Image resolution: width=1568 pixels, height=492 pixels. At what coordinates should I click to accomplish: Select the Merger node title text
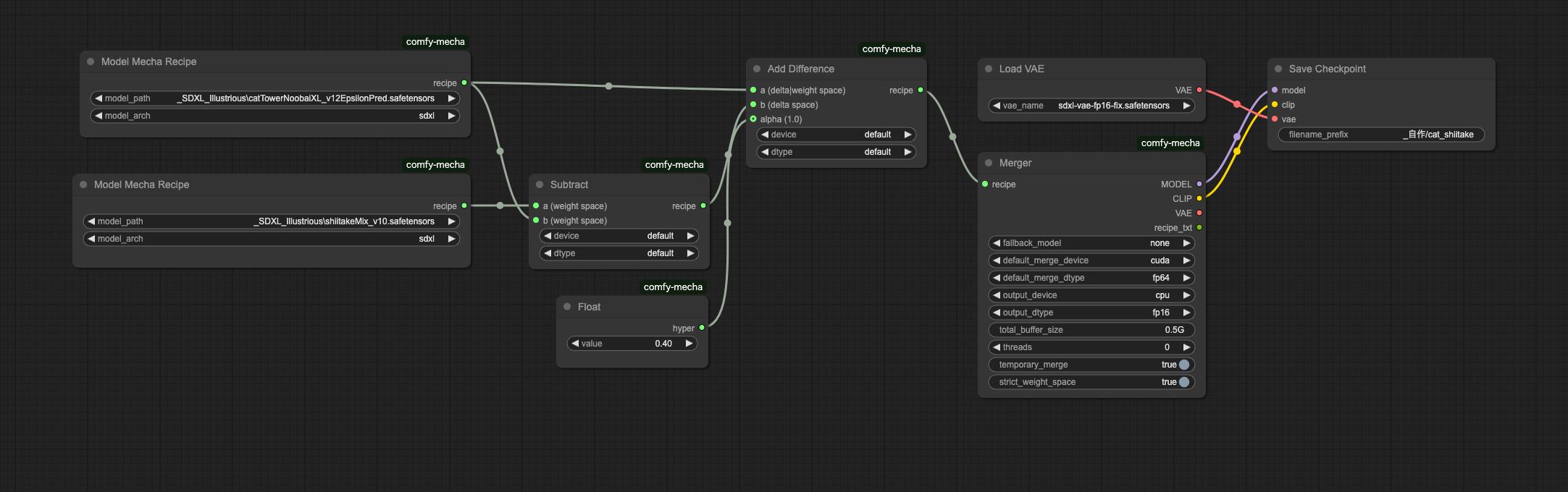click(1015, 163)
